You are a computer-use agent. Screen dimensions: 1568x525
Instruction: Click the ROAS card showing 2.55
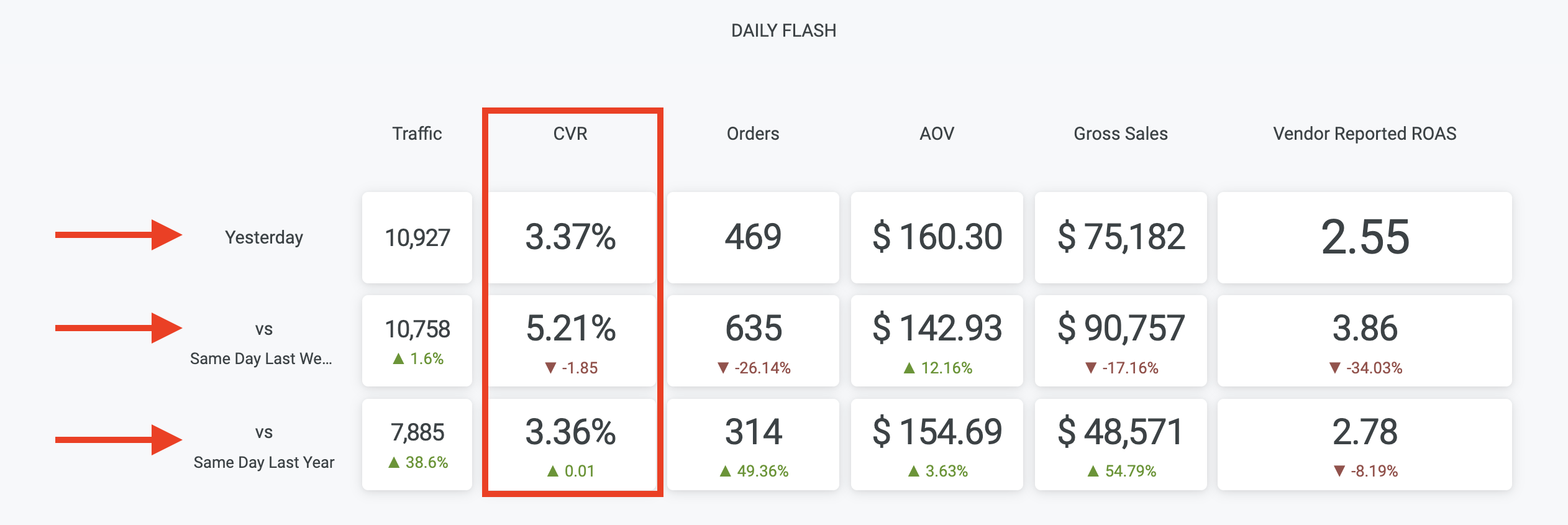[1364, 237]
